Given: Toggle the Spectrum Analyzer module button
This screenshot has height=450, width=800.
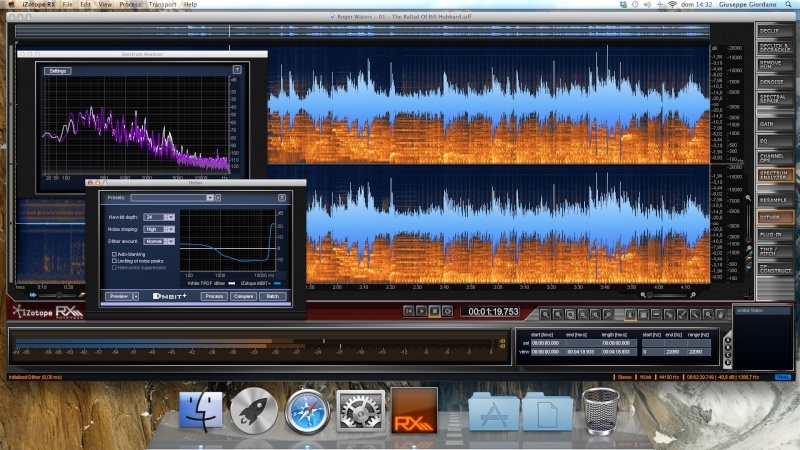Looking at the screenshot, I should coord(775,175).
